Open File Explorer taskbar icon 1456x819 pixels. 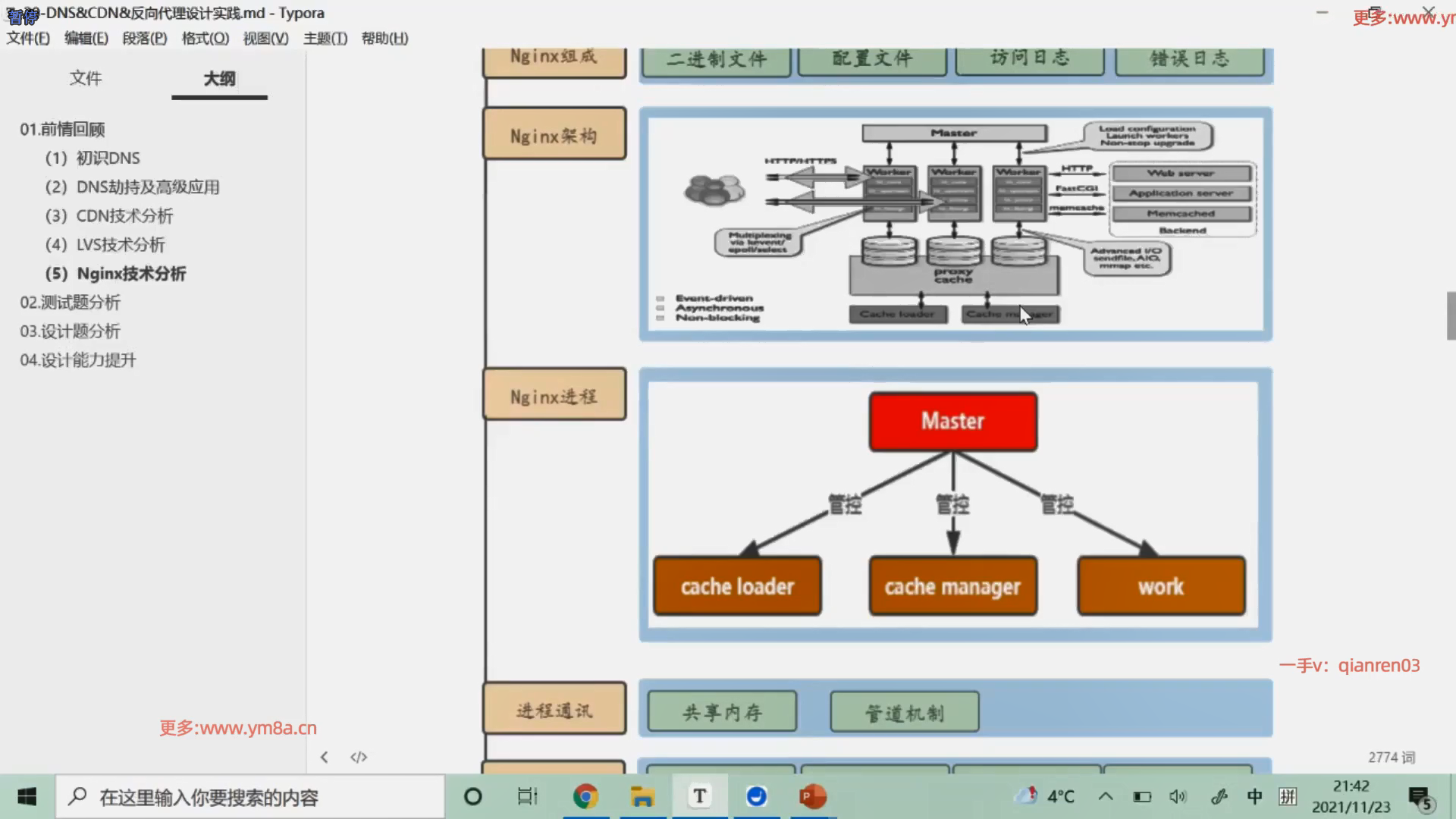point(642,796)
